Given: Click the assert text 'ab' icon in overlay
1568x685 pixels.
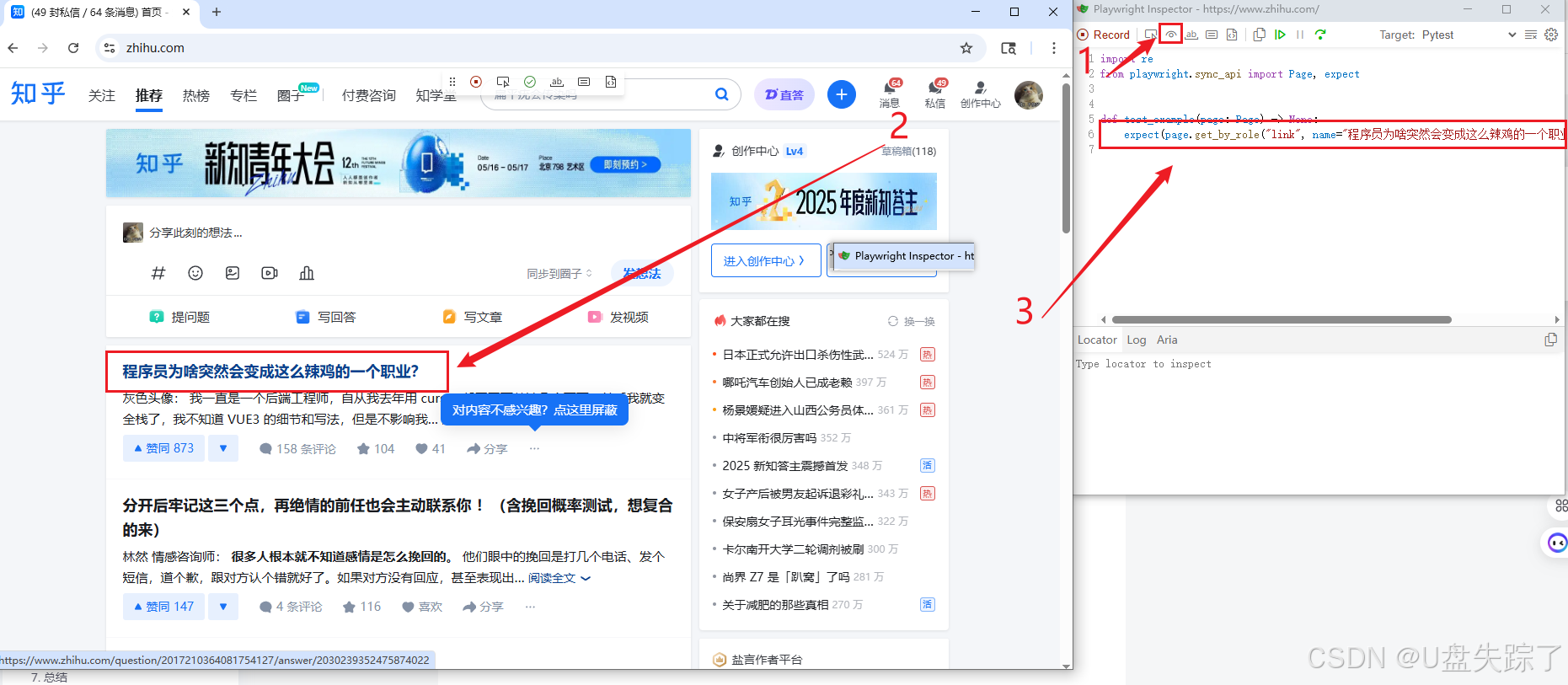Looking at the screenshot, I should point(557,82).
